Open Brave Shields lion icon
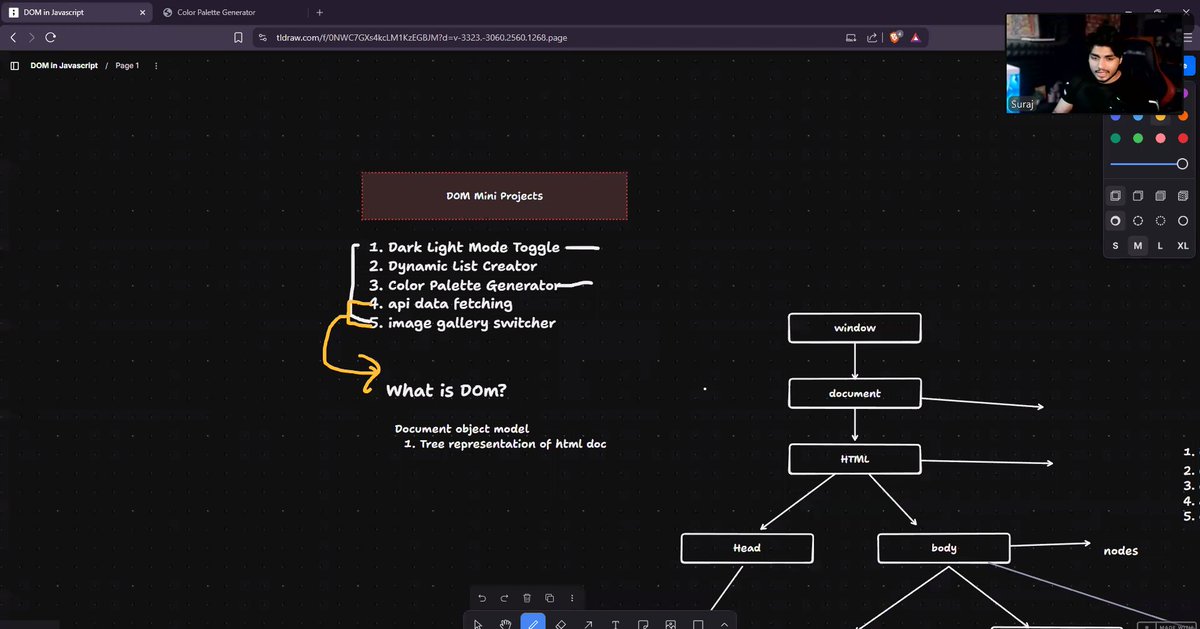This screenshot has height=629, width=1200. 895,37
